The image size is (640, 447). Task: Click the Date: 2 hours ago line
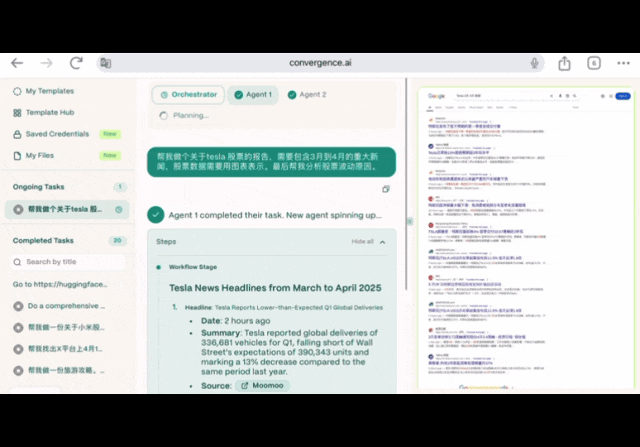pos(236,321)
